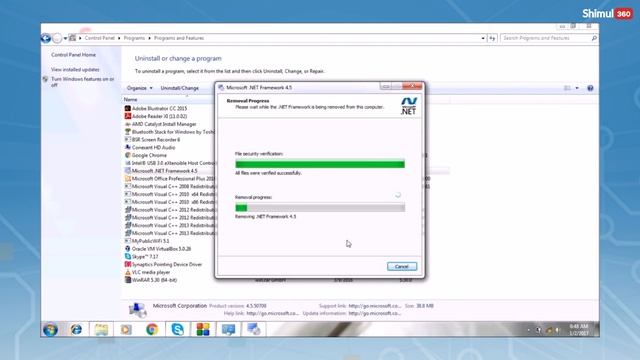The width and height of the screenshot is (640, 360).
Task: Open the Support link URL in details pane
Action: tap(375, 306)
